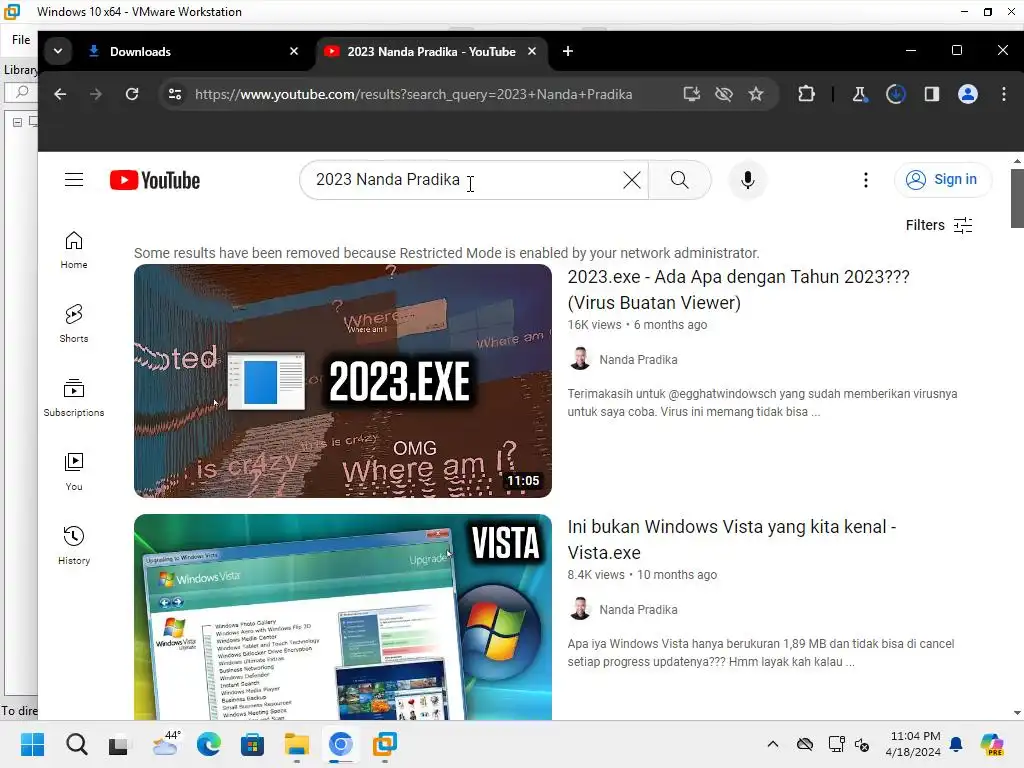Open Chrome Labs flask icon
The image size is (1024, 768).
[859, 94]
